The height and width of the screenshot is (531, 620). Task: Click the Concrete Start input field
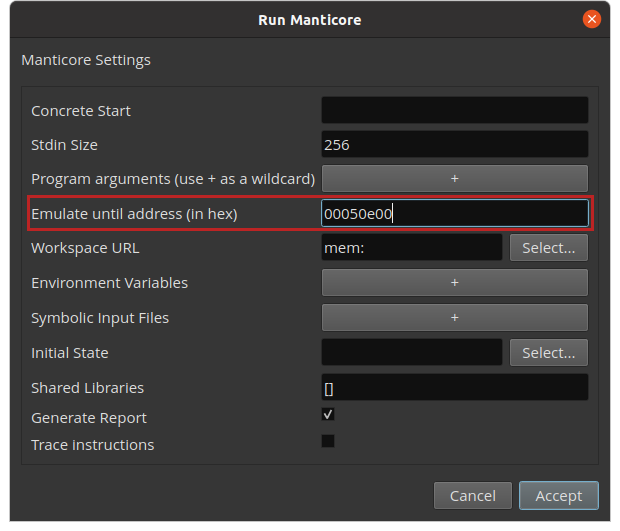coord(454,110)
